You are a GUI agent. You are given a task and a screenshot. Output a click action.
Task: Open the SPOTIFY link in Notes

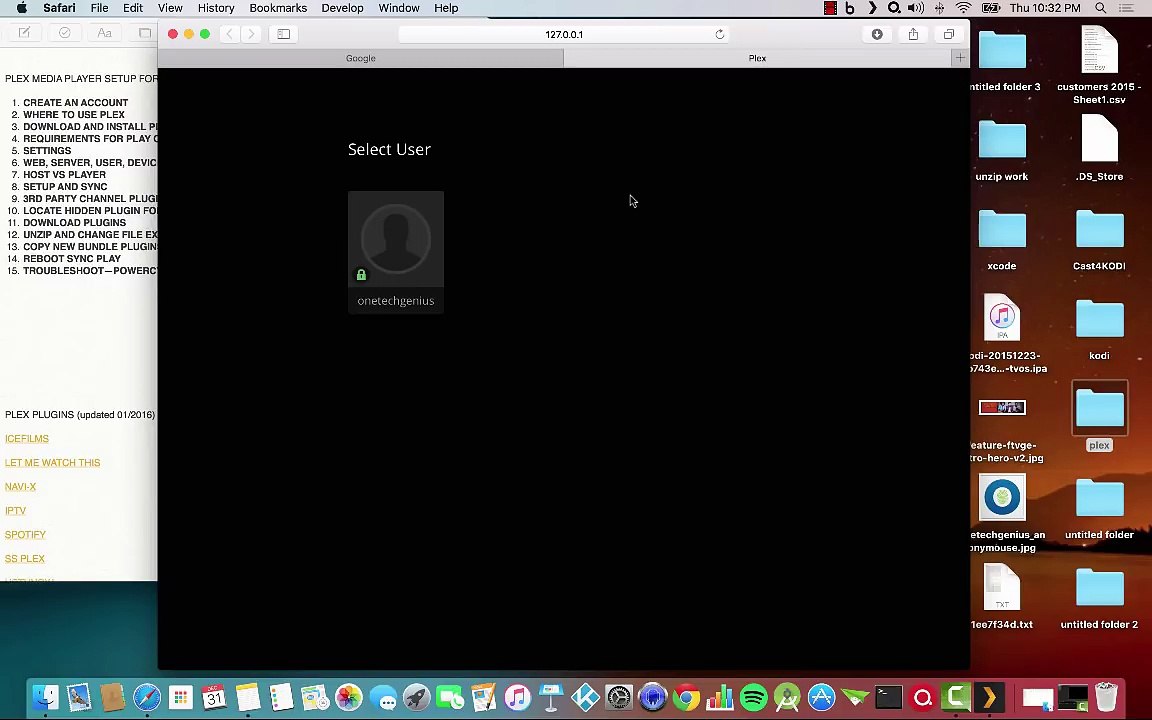tap(25, 535)
